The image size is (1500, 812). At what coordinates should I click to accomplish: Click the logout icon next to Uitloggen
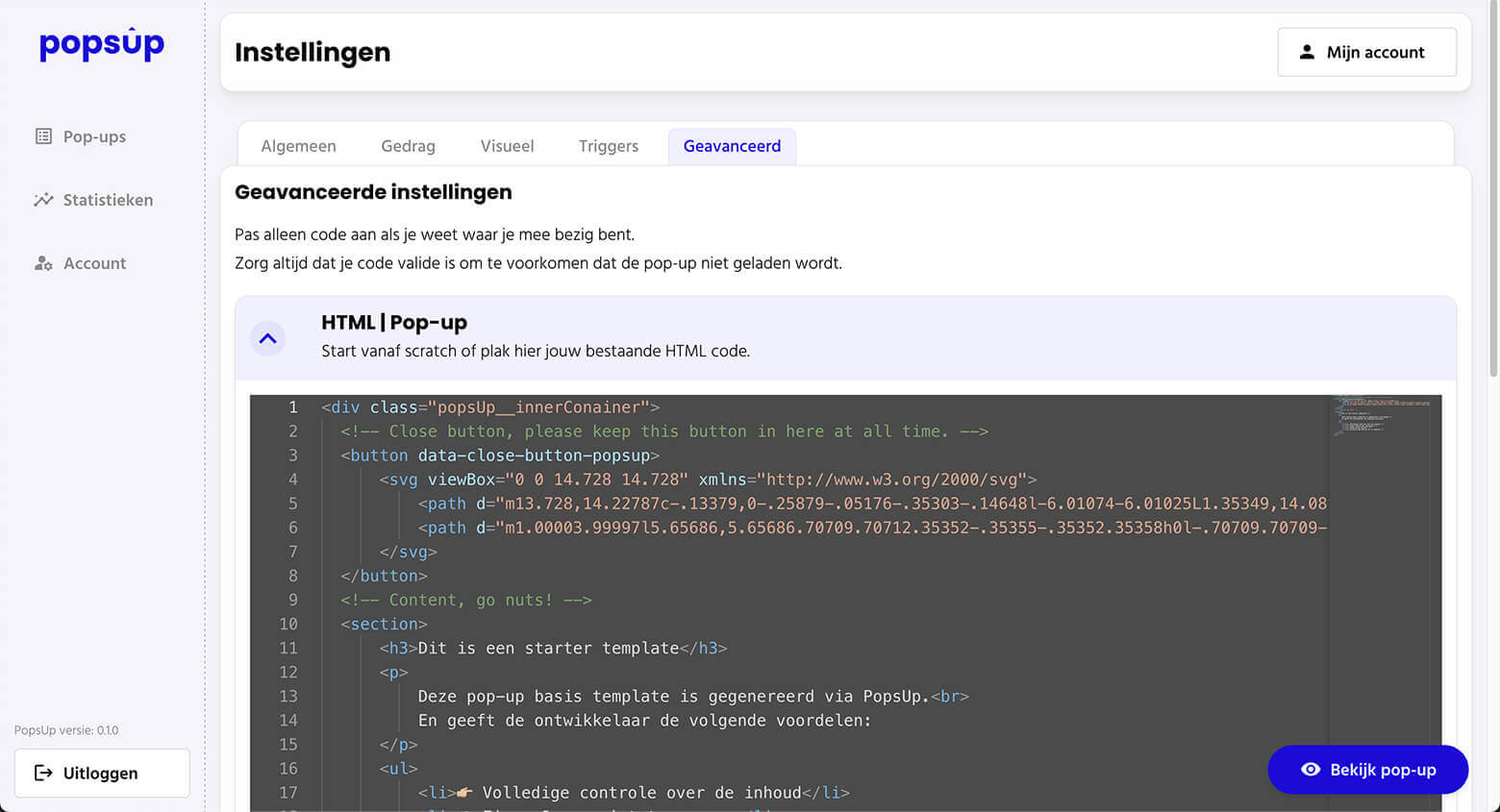point(41,773)
